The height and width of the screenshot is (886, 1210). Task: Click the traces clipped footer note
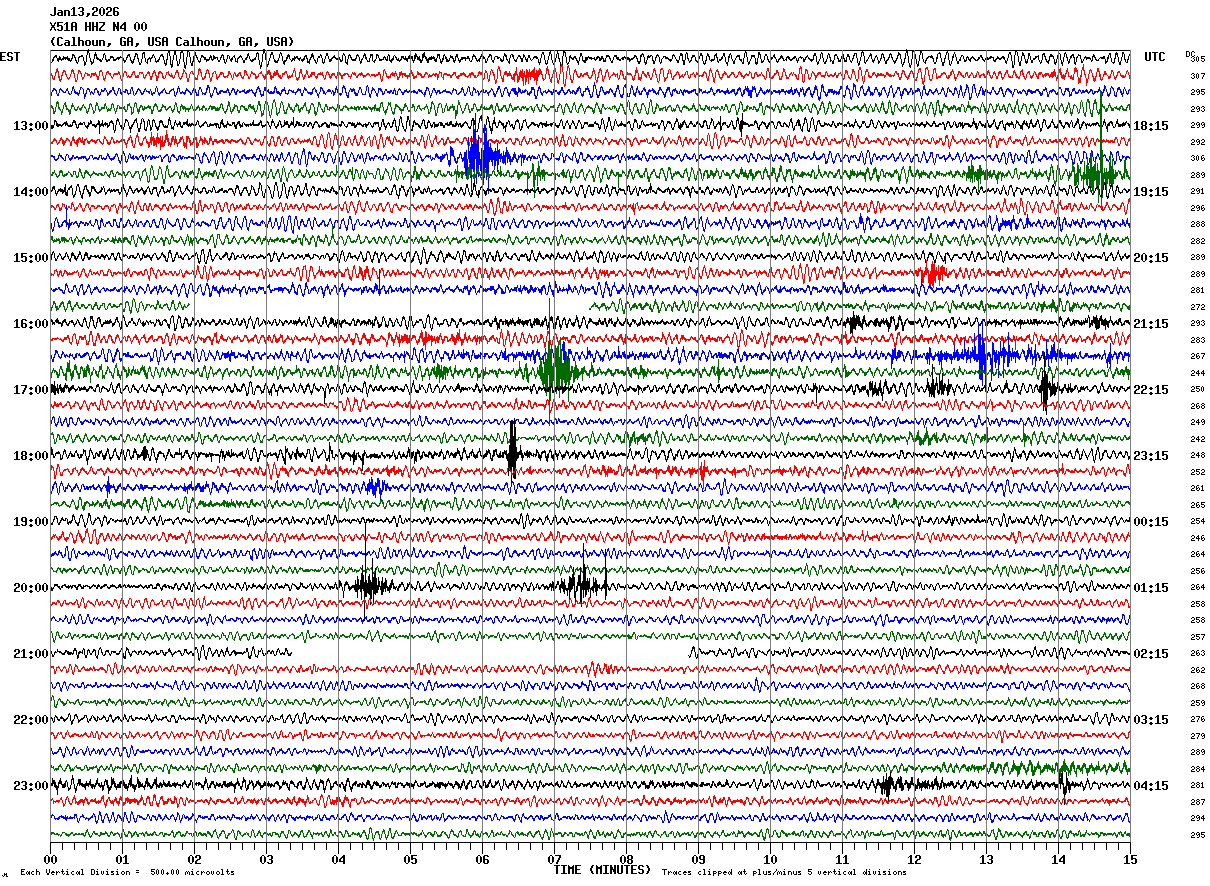[784, 873]
